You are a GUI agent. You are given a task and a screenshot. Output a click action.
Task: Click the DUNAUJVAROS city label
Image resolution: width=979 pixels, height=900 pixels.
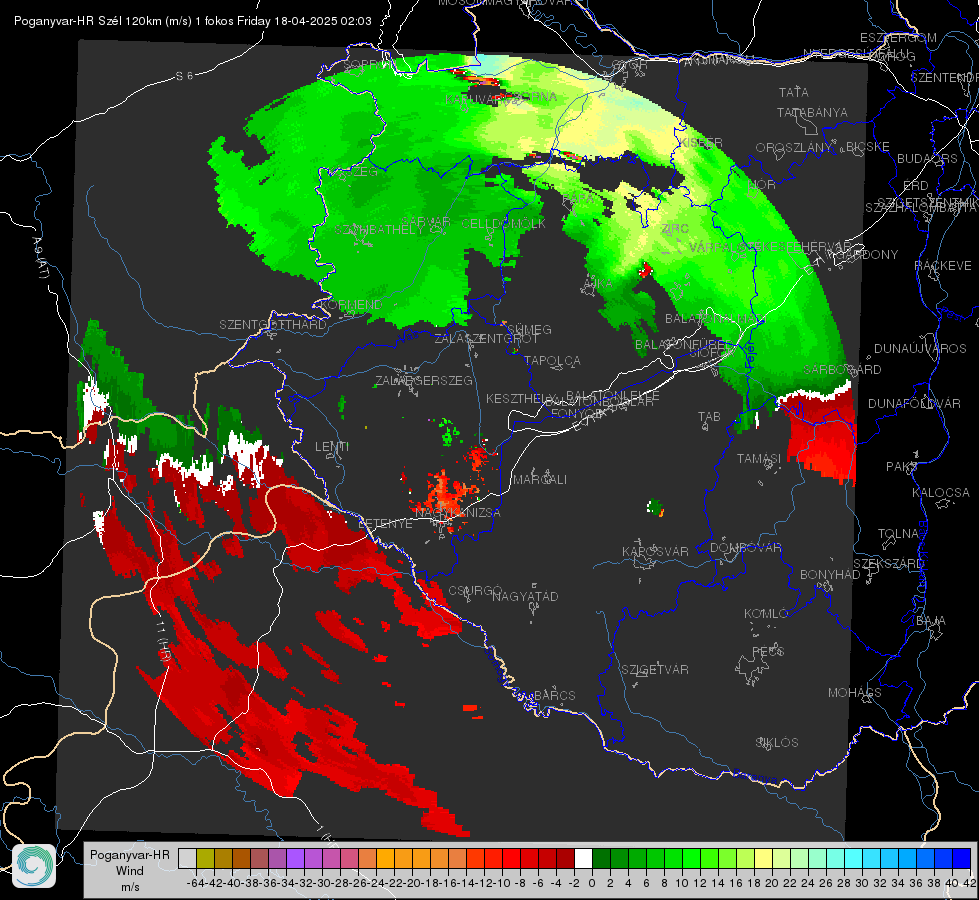click(x=920, y=349)
